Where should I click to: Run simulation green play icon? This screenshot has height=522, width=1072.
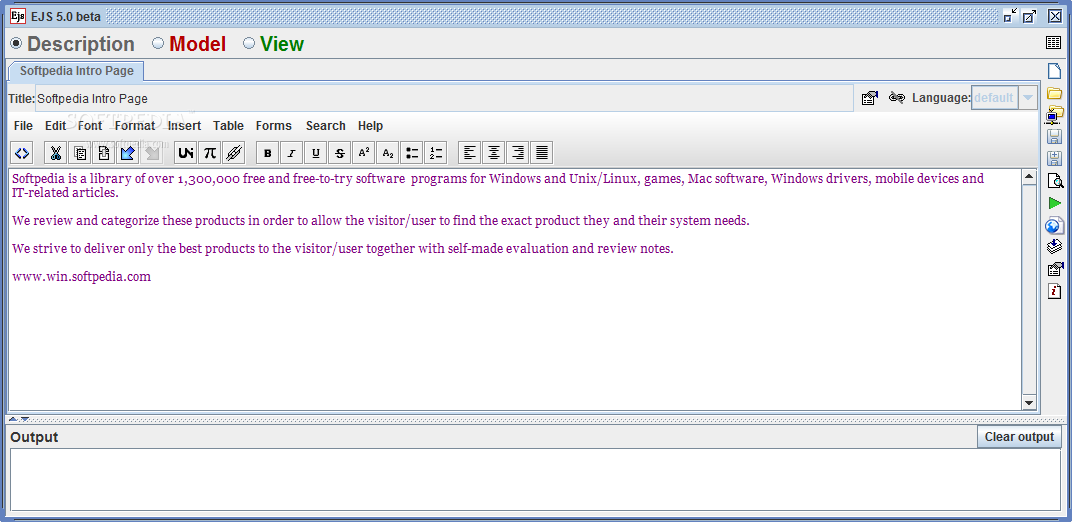click(1055, 203)
